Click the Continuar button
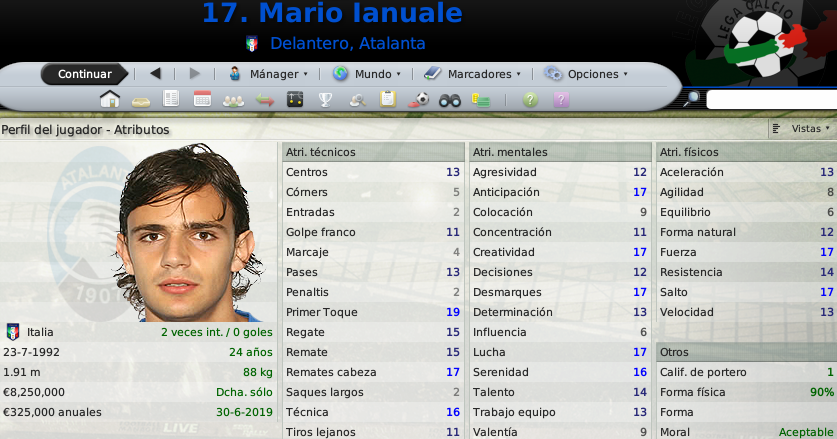The width and height of the screenshot is (837, 439). 85,74
